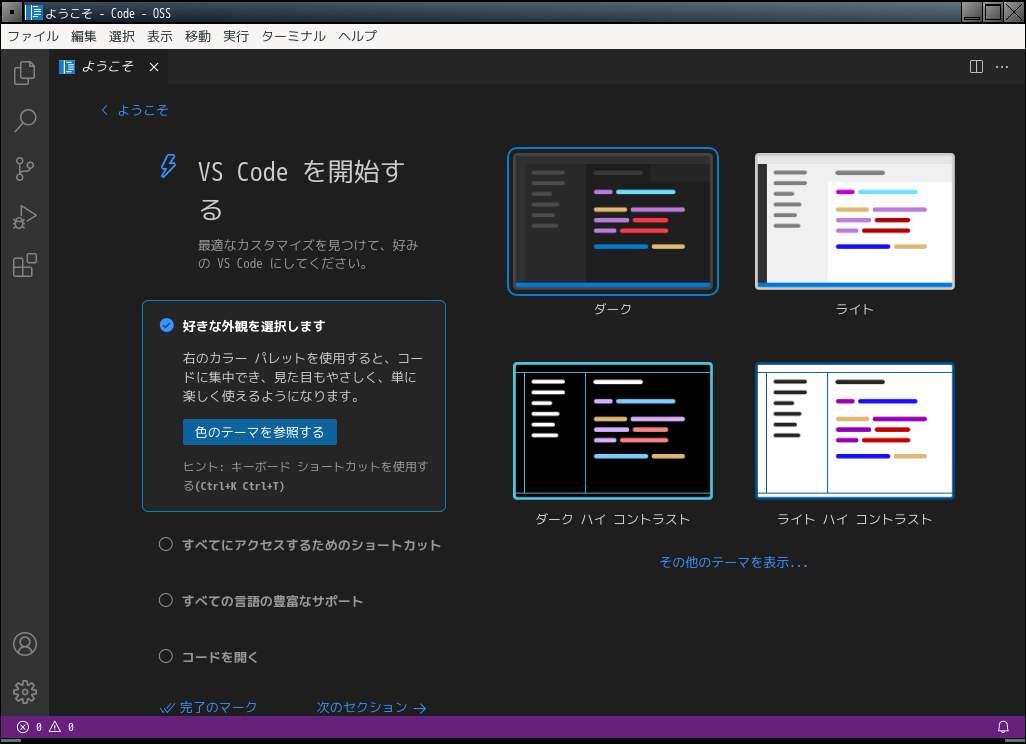Choose the ダーク ハイ コントラスト theme preview
The image size is (1026, 744).
[612, 431]
